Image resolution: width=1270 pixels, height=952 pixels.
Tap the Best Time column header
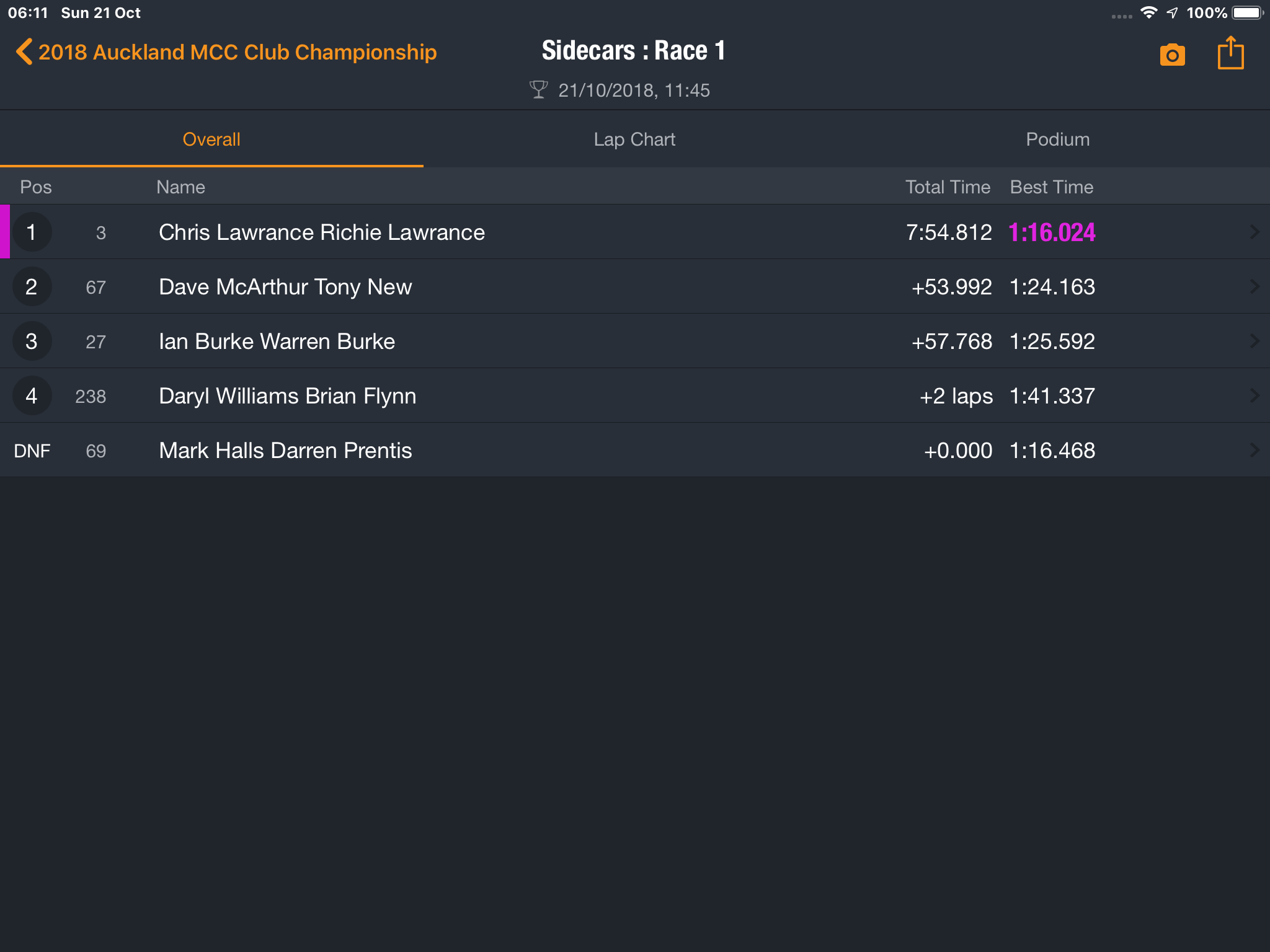1052,187
